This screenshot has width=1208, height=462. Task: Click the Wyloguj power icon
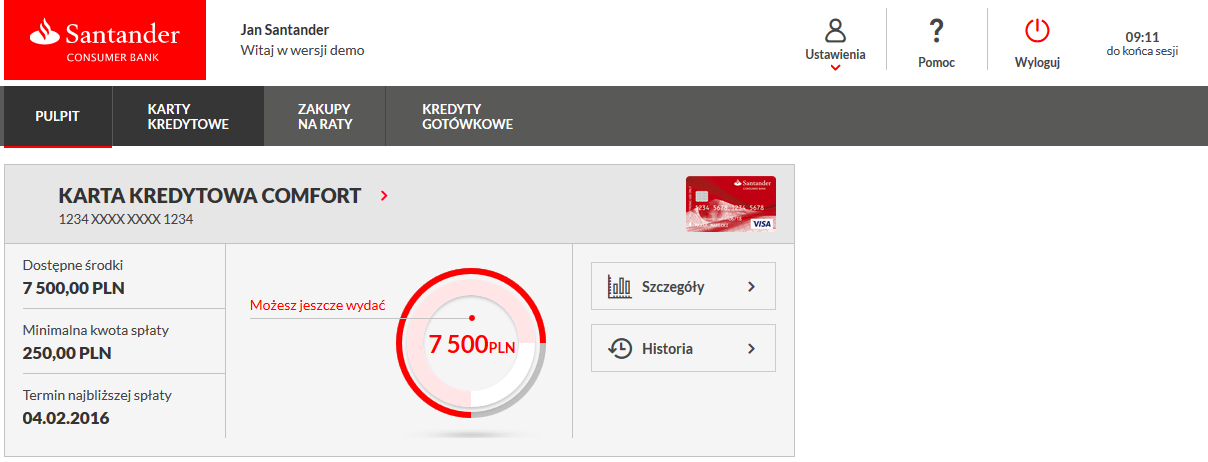click(x=1037, y=31)
